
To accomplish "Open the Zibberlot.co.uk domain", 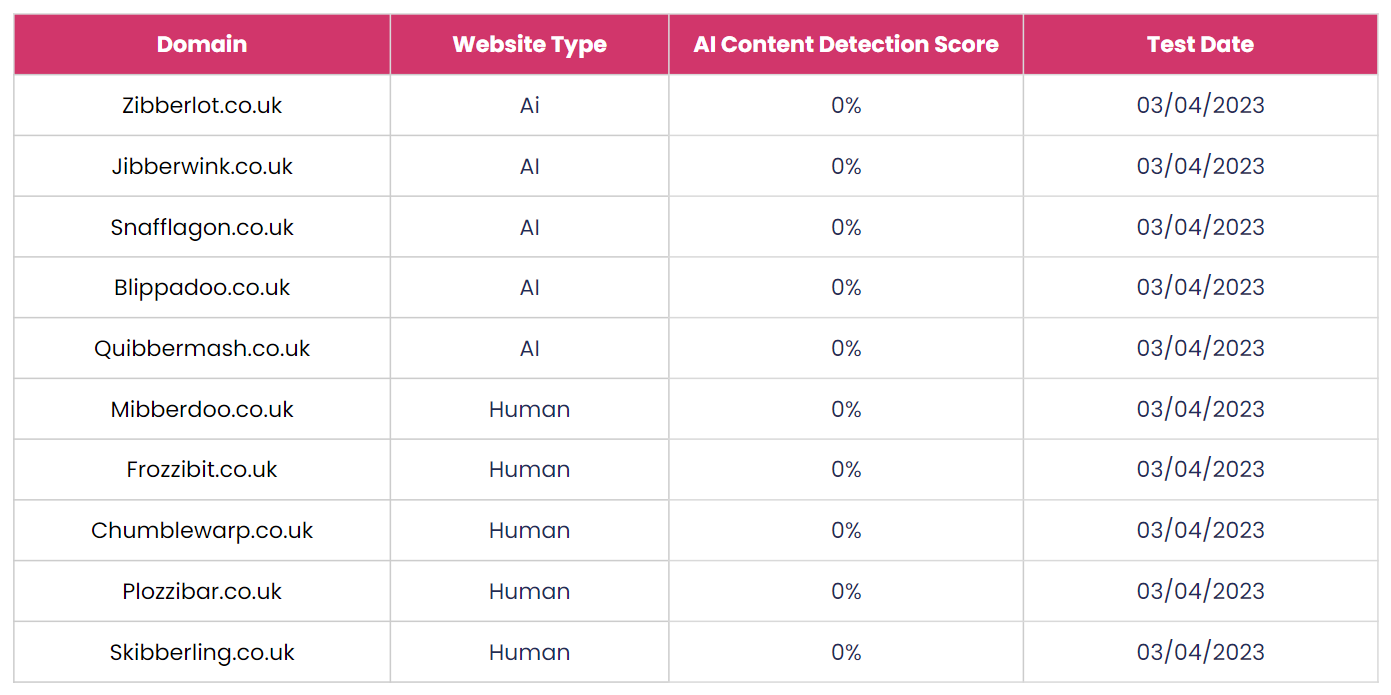I will pos(202,105).
